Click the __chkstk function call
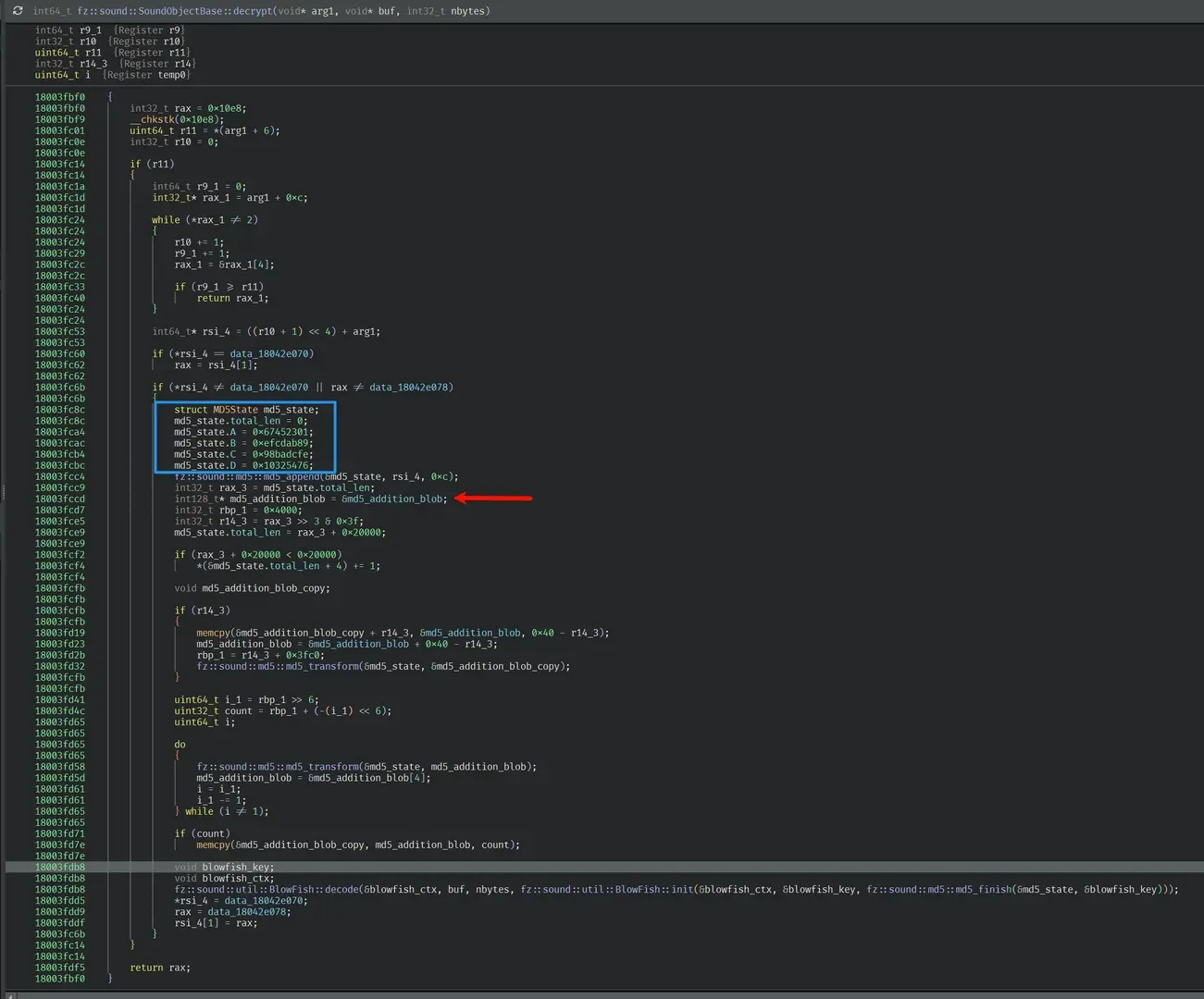 click(152, 119)
